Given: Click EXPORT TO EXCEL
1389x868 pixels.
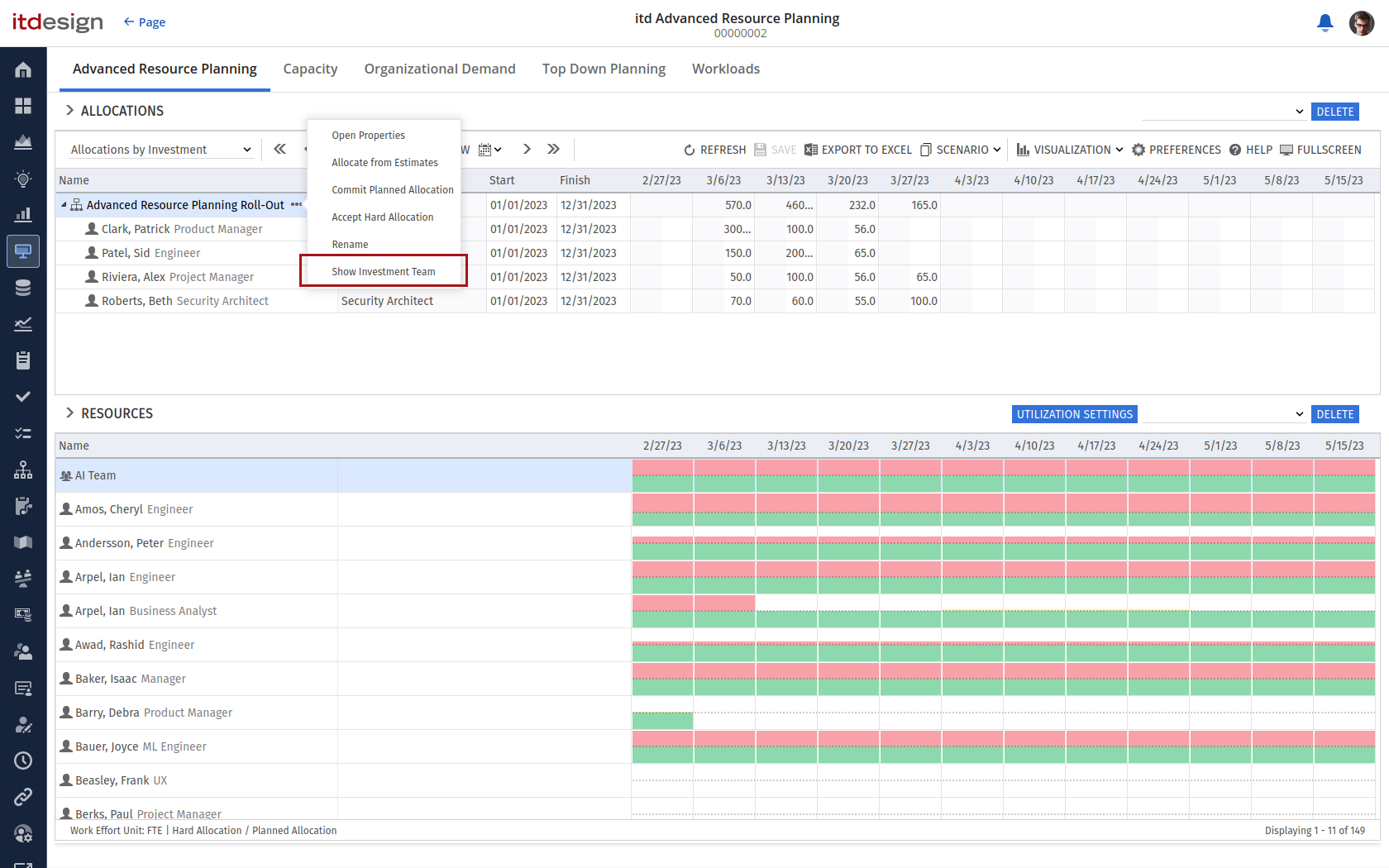Looking at the screenshot, I should tap(858, 150).
